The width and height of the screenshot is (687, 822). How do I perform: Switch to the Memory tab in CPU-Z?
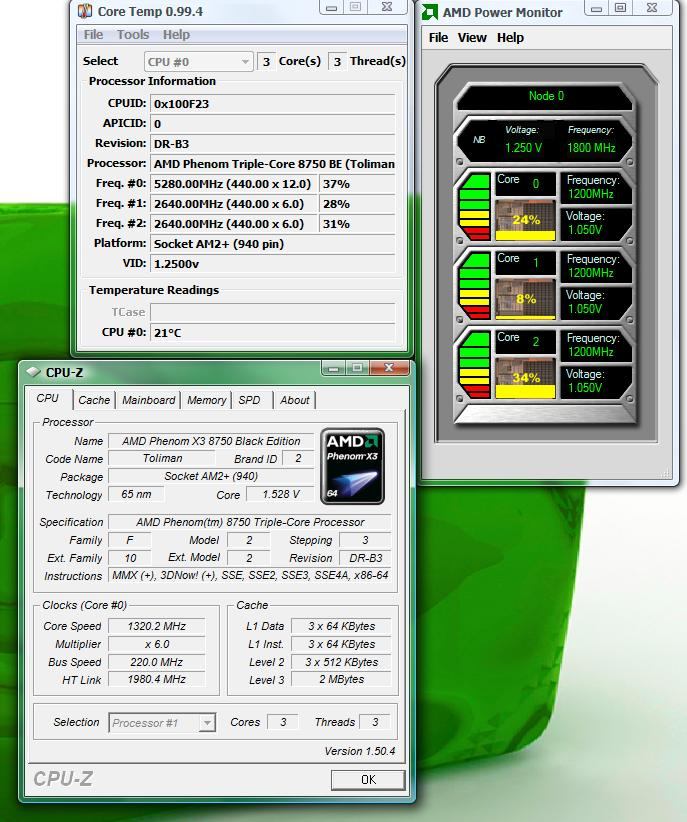(x=207, y=400)
